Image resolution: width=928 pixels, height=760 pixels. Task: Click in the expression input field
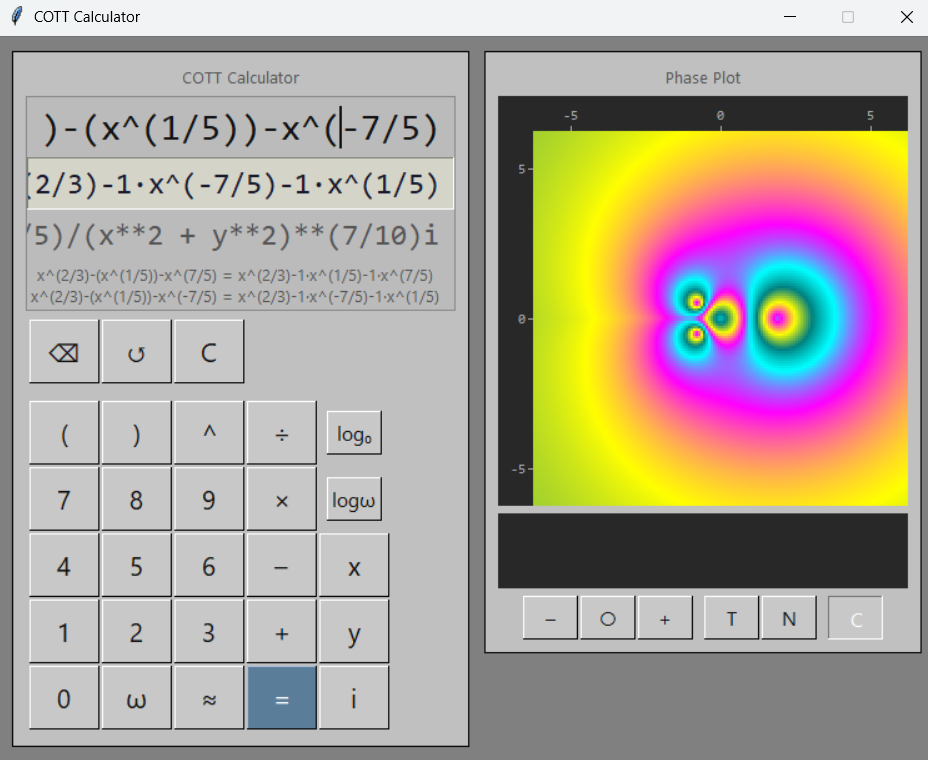(240, 128)
